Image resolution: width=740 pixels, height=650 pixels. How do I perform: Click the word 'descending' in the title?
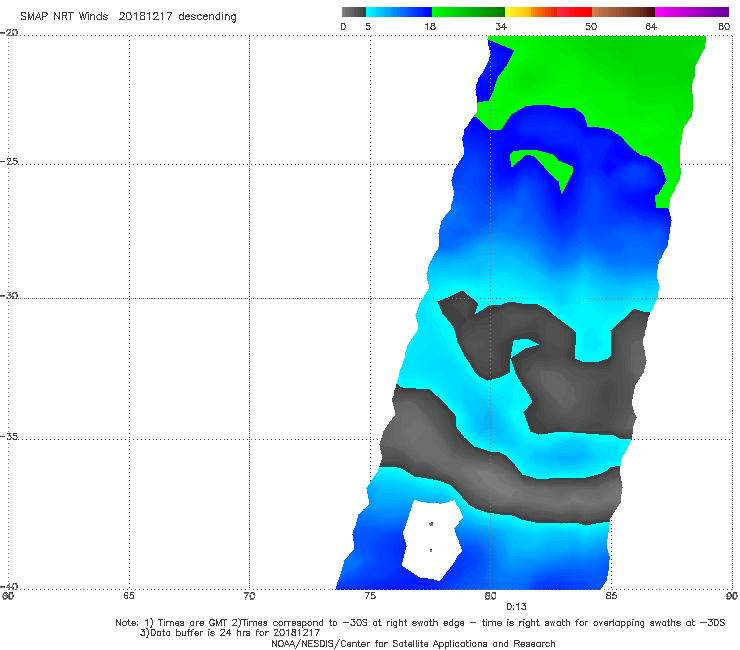207,17
